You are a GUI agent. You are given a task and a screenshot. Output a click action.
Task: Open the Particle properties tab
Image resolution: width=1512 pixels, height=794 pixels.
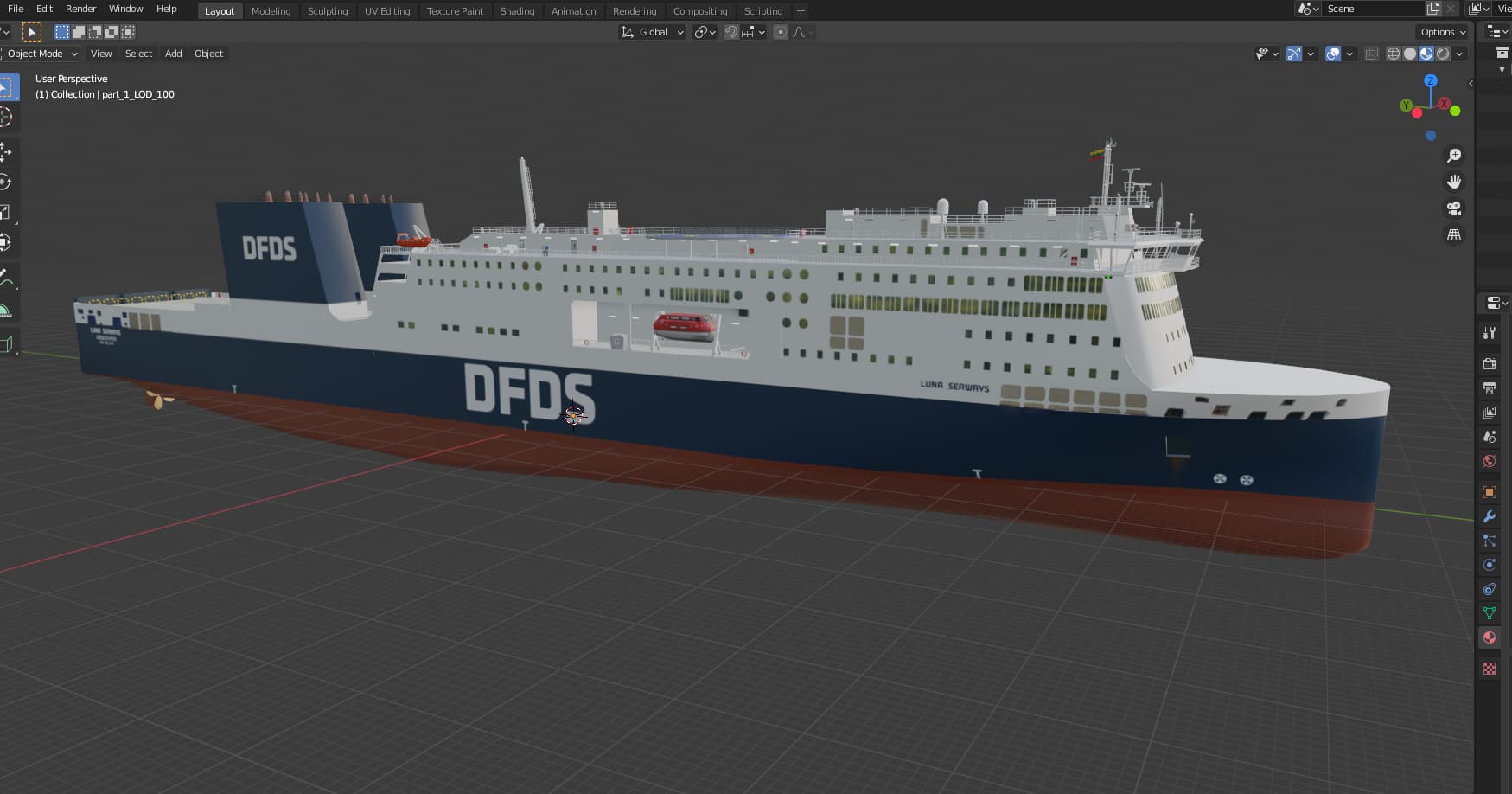coord(1490,541)
